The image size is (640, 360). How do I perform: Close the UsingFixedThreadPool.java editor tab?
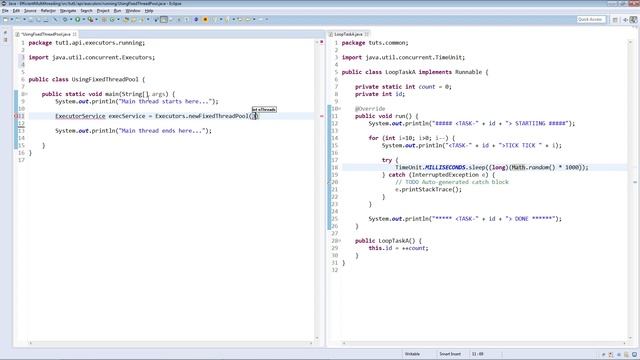coord(74,34)
